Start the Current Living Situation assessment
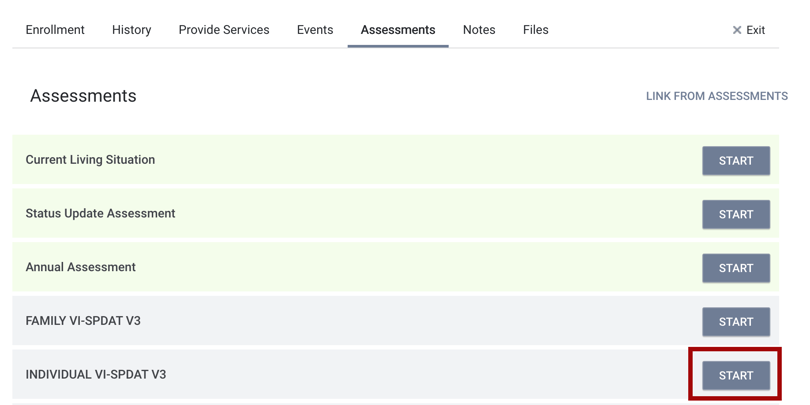This screenshot has height=405, width=810. [736, 161]
